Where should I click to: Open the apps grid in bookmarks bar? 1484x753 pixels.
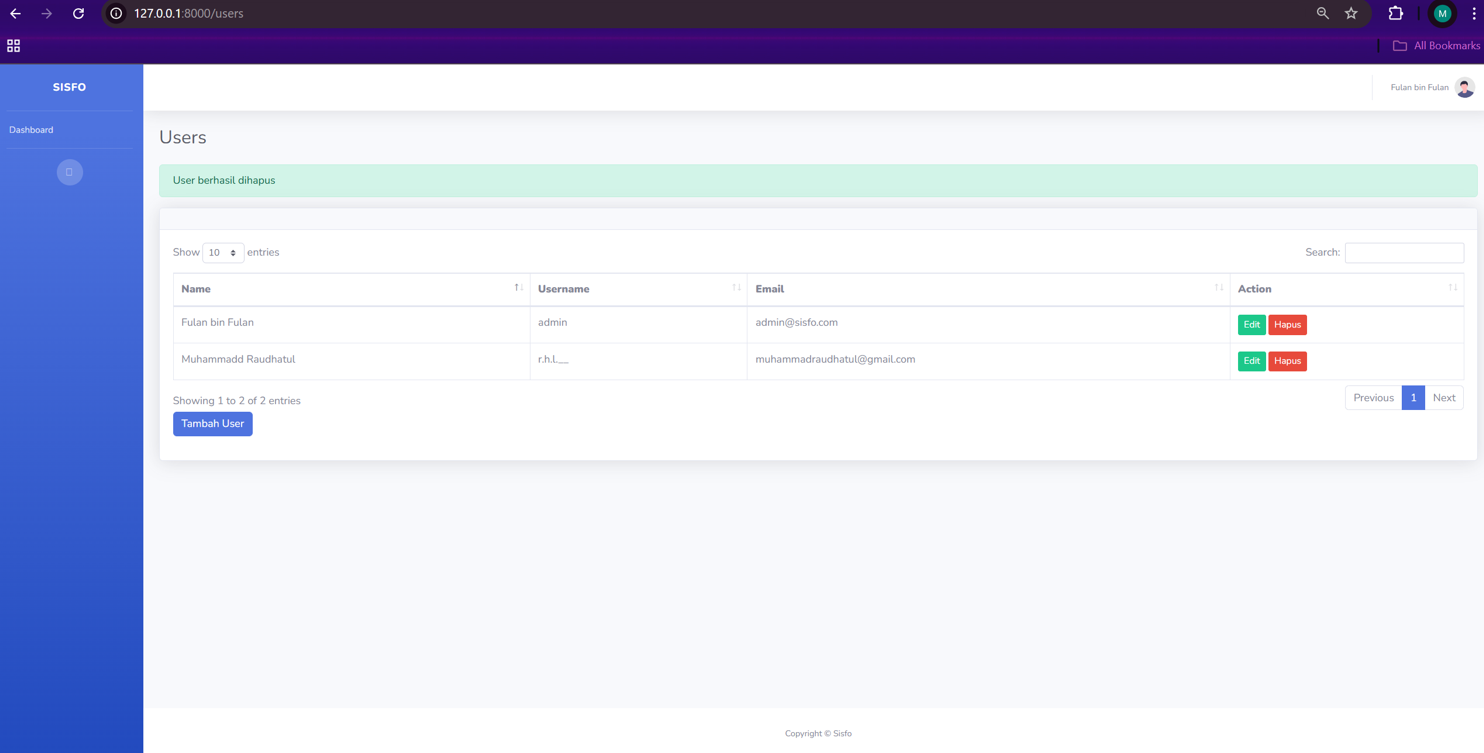pyautogui.click(x=14, y=46)
